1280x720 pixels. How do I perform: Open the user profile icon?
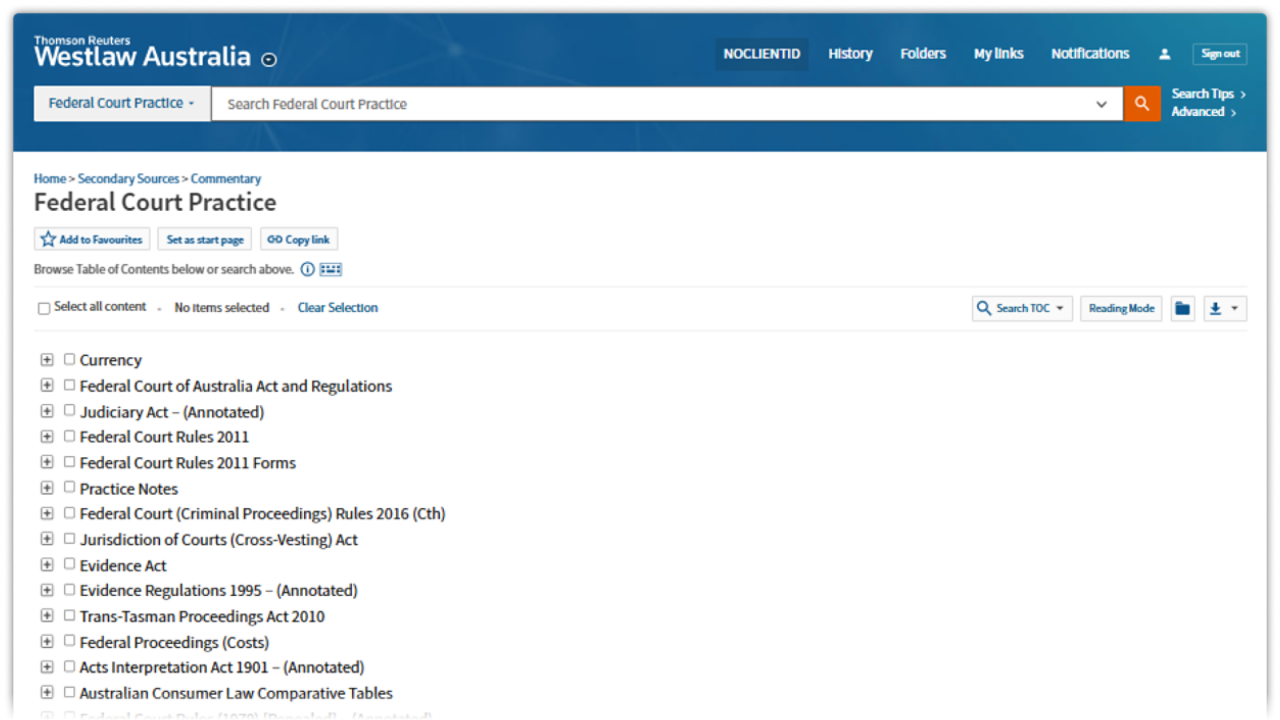point(1164,54)
